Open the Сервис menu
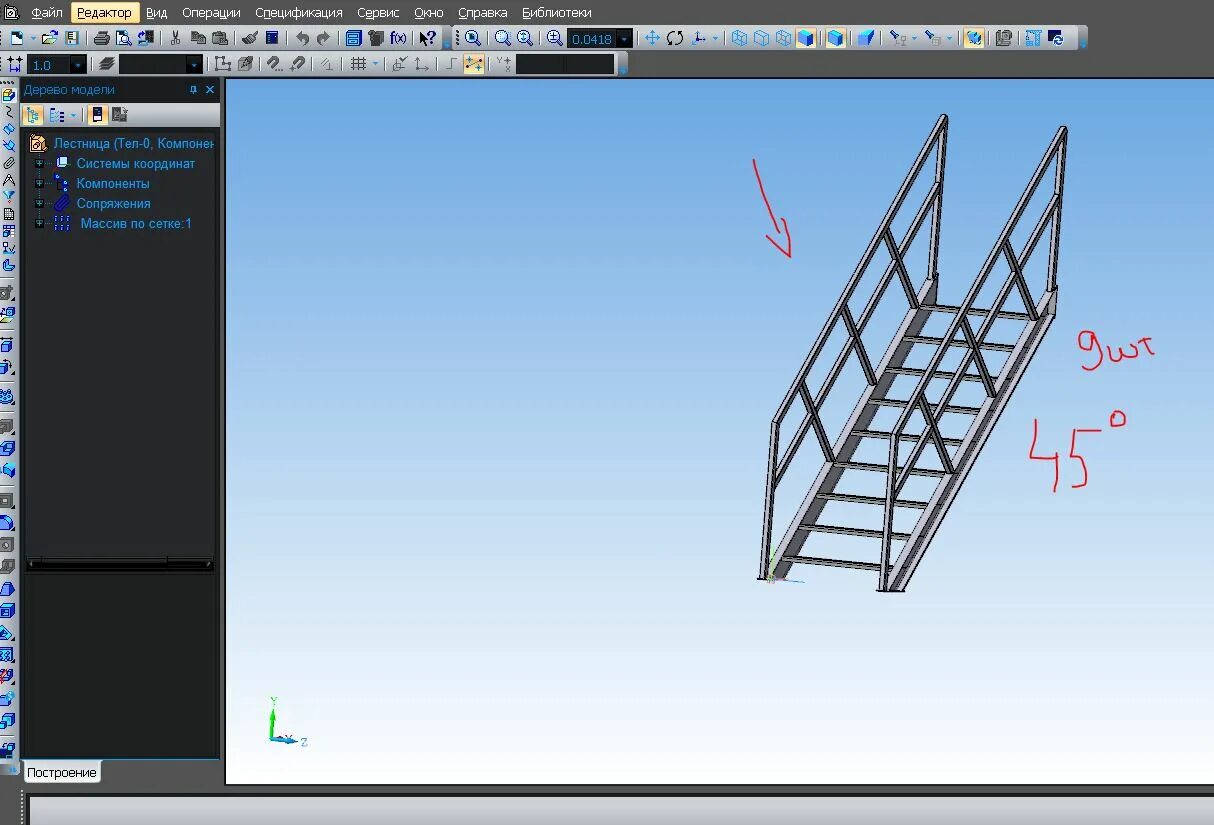The image size is (1214, 825). (378, 13)
